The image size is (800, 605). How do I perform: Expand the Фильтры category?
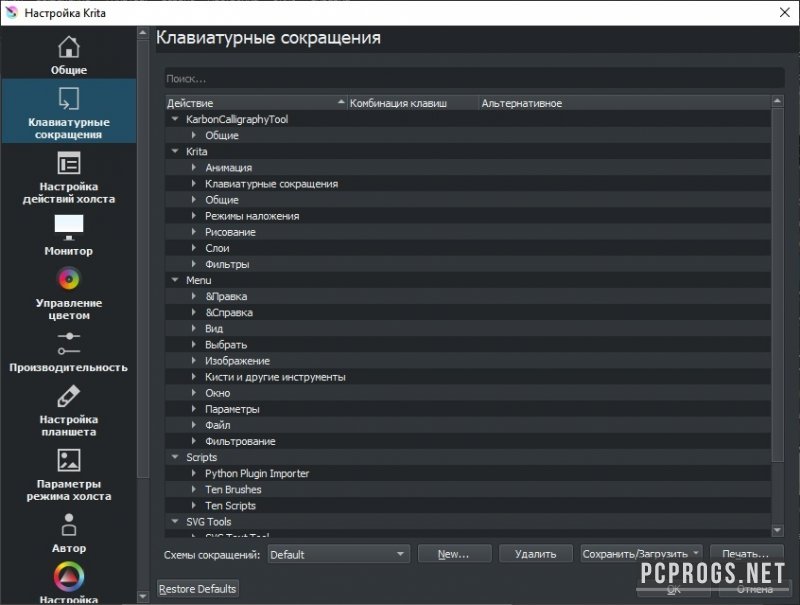193,264
